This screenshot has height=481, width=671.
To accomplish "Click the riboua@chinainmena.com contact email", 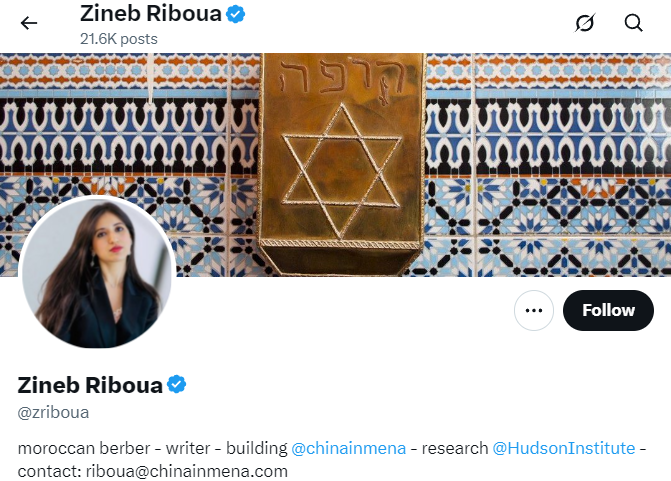I will pyautogui.click(x=187, y=471).
